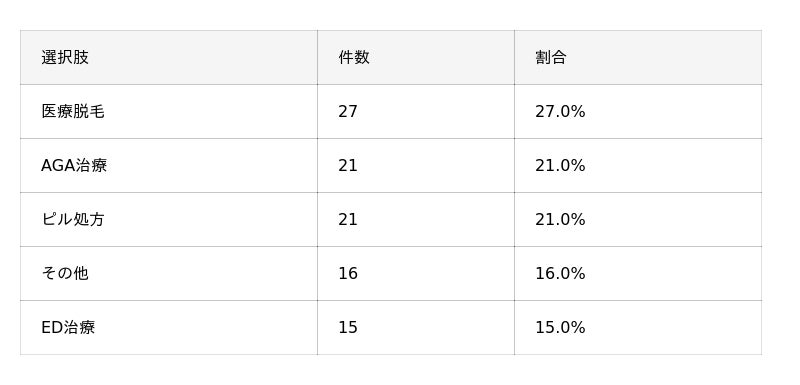Click the 医療脱毛 row text
Image resolution: width=800 pixels, height=385 pixels.
click(x=73, y=111)
